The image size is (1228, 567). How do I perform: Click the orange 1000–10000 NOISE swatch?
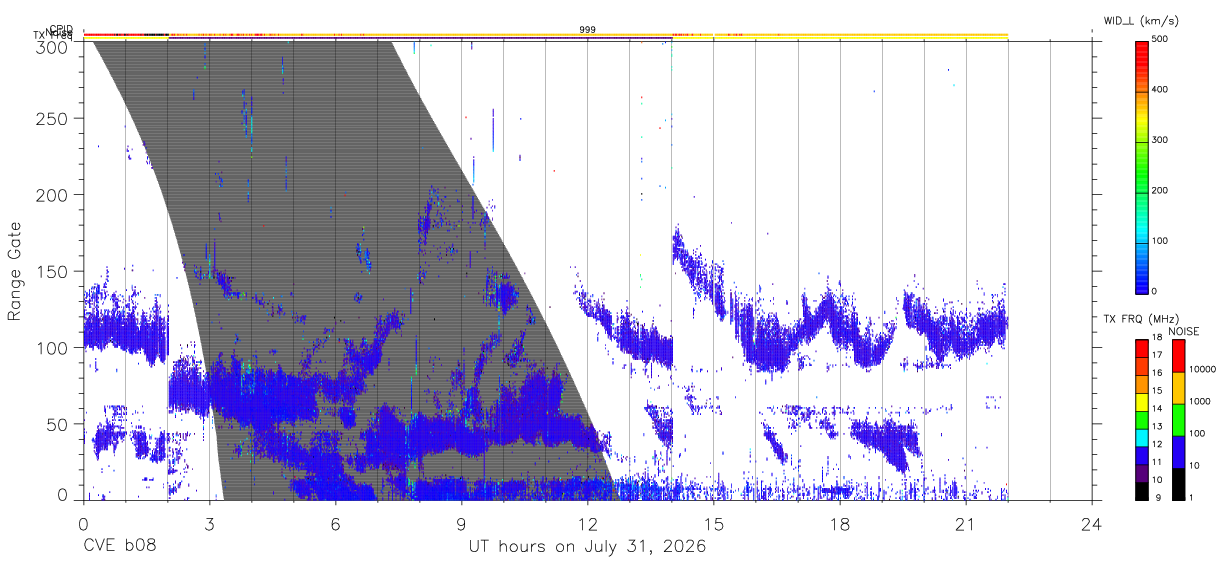[x=1178, y=388]
